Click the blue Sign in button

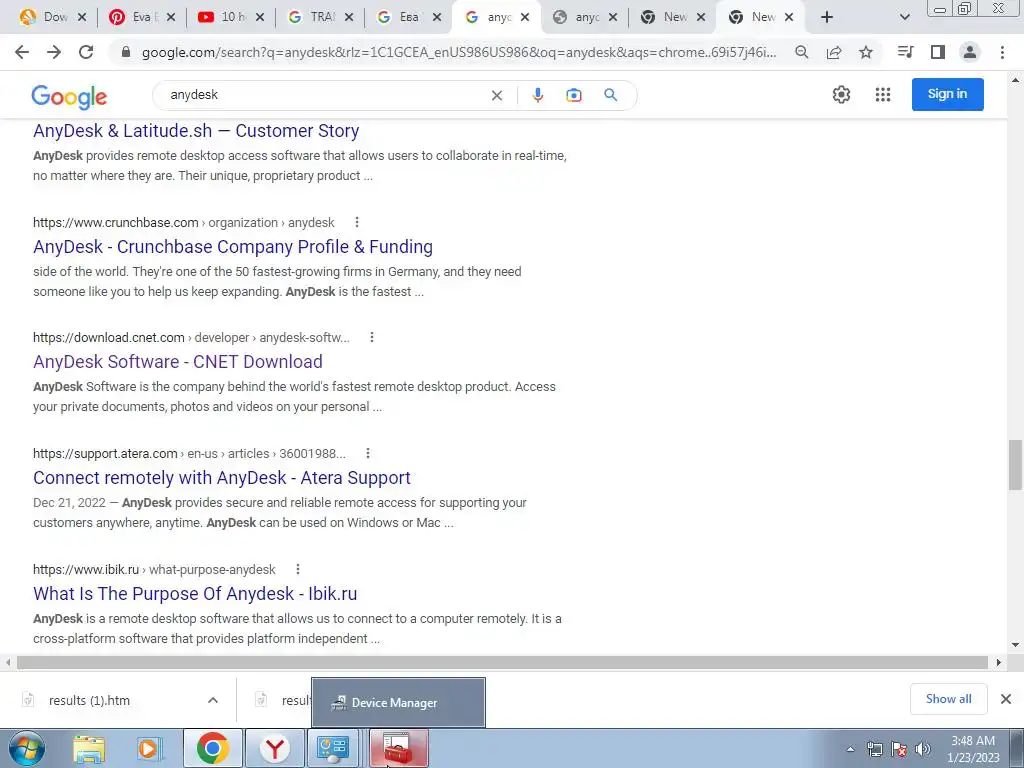tap(947, 94)
